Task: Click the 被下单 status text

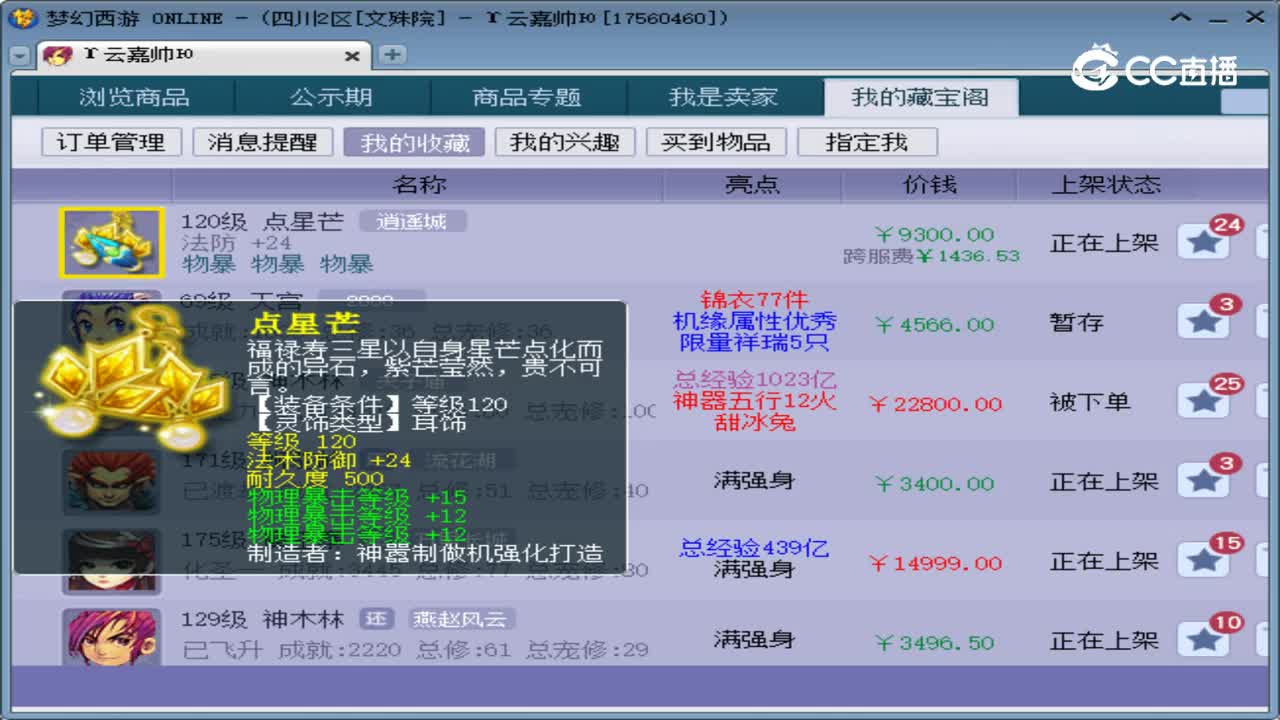Action: coord(1090,402)
